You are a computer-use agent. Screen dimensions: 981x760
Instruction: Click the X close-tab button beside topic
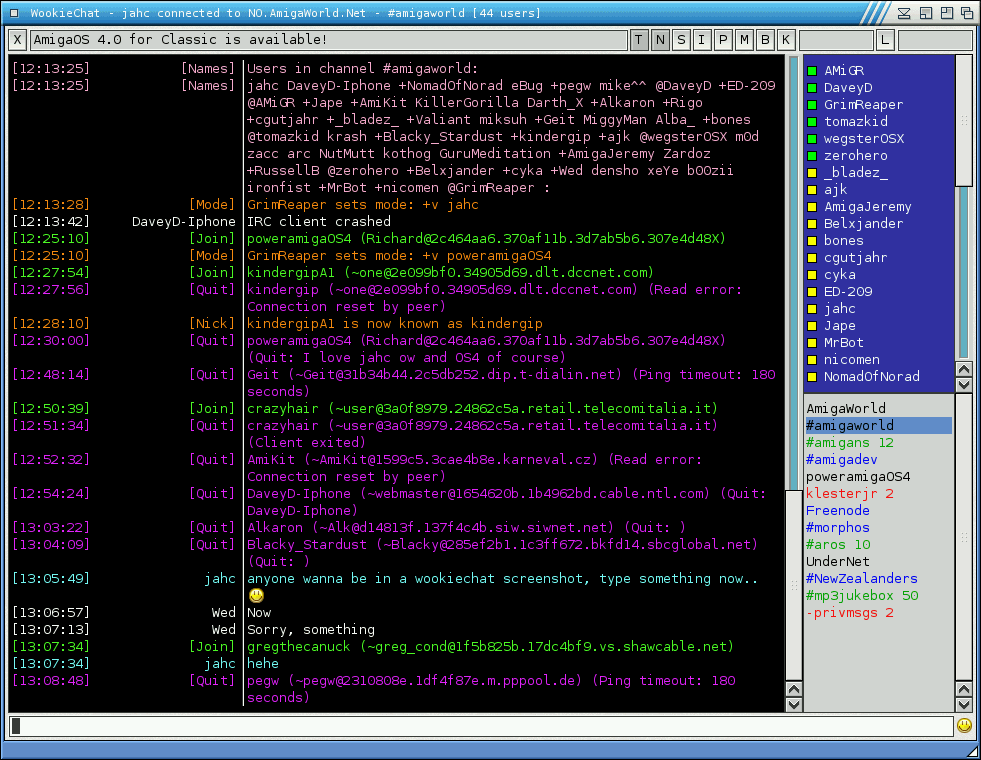(x=18, y=40)
